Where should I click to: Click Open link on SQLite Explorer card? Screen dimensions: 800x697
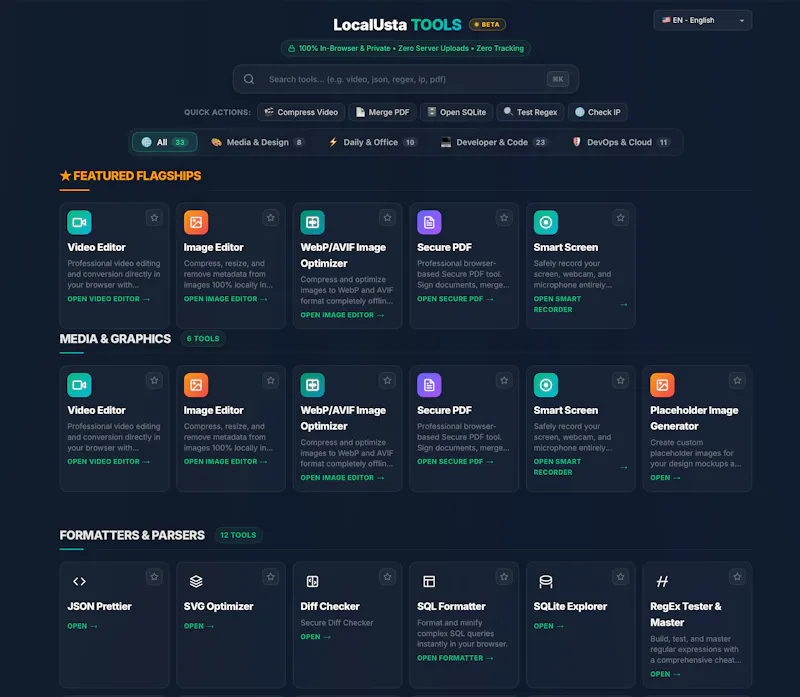pyautogui.click(x=548, y=626)
